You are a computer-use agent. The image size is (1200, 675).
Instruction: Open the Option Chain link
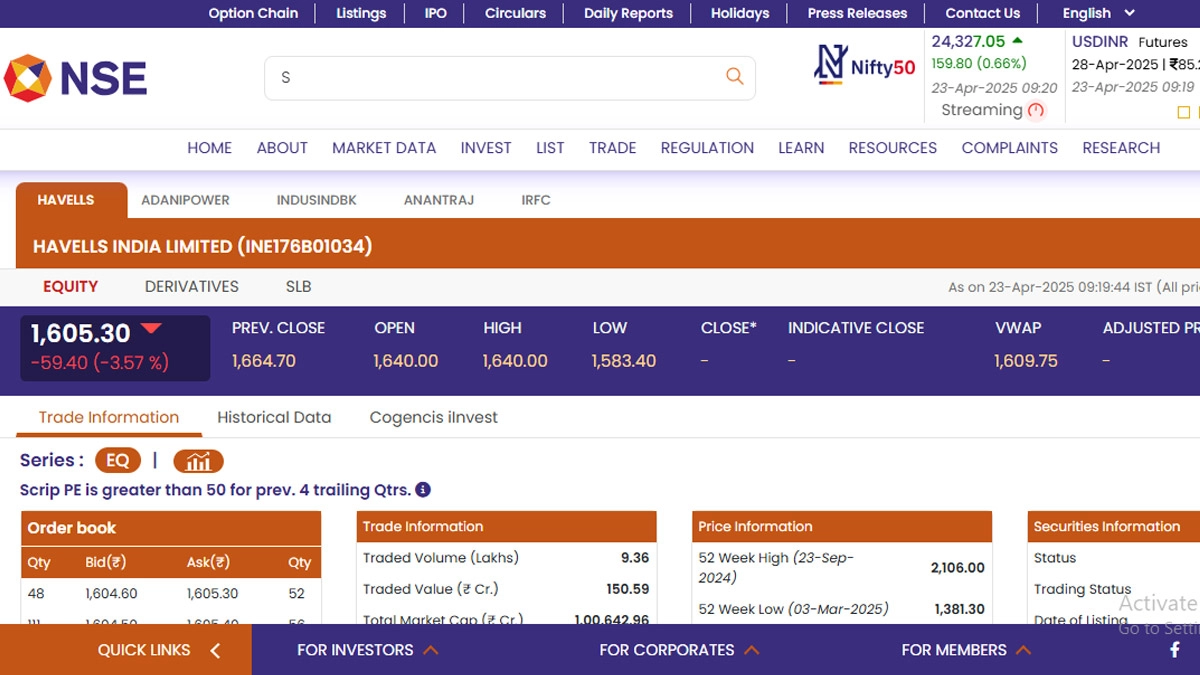tap(253, 13)
